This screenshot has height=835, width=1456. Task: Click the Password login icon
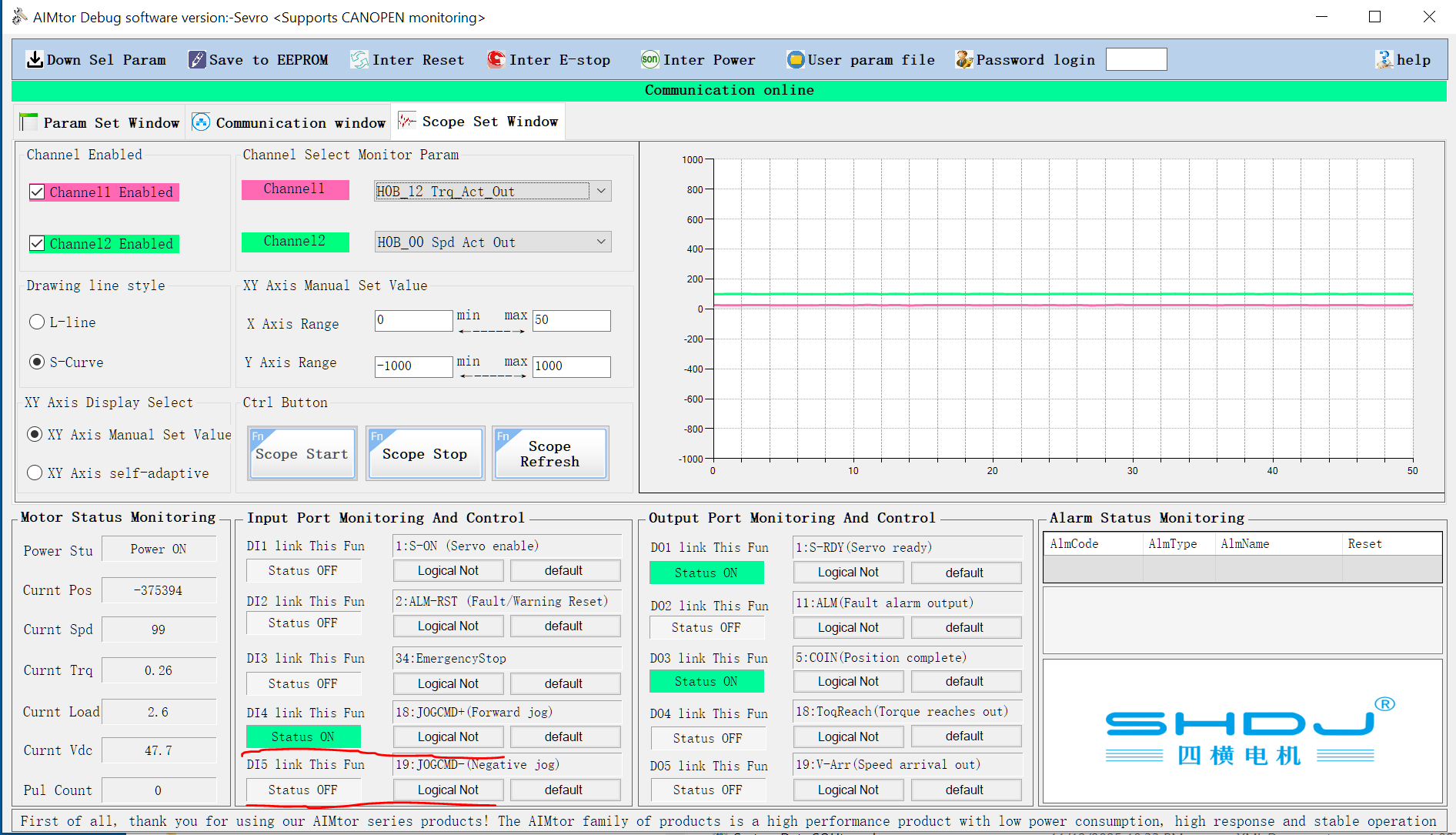(x=963, y=60)
